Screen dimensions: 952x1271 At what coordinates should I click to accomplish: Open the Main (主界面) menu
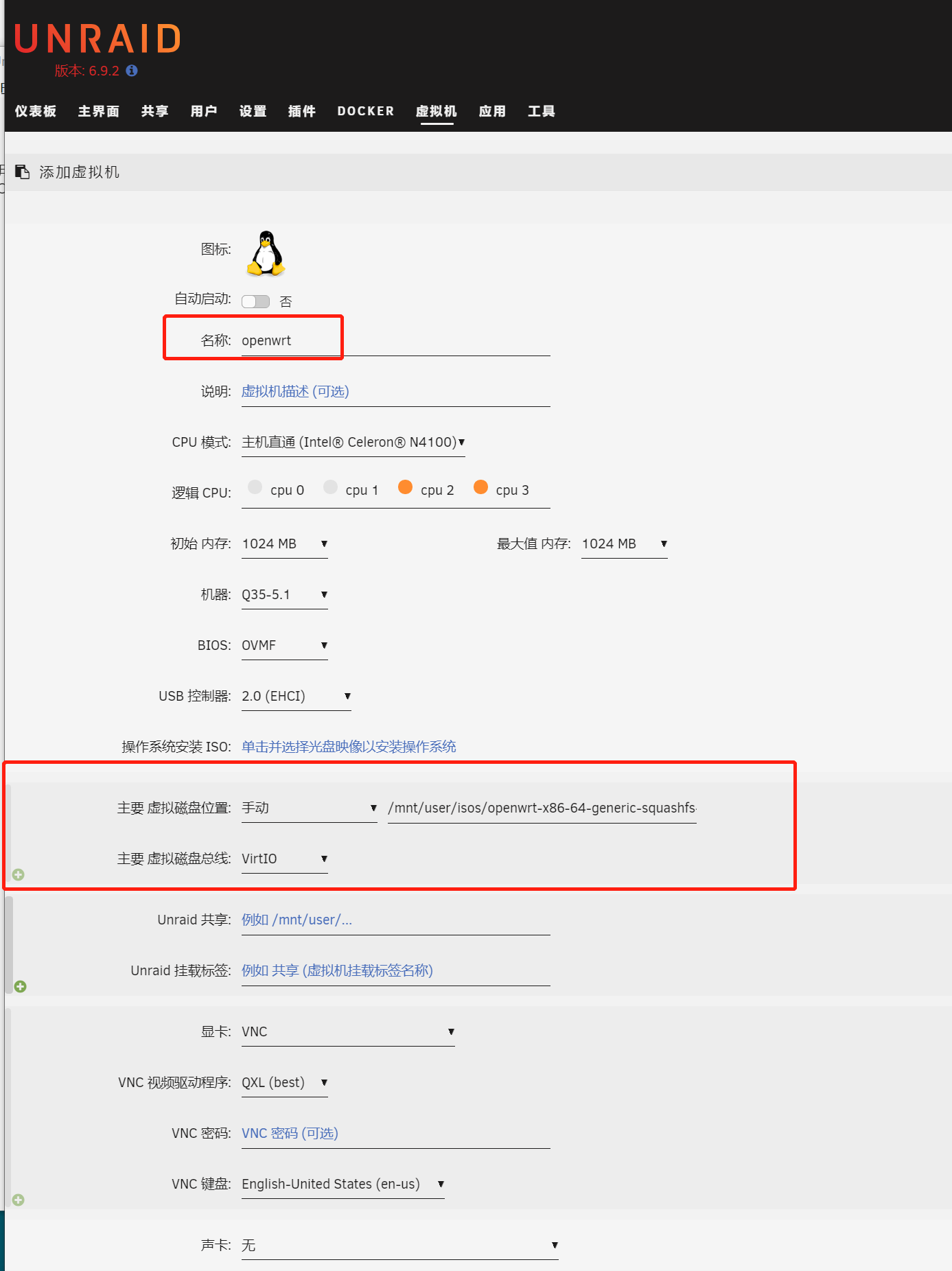click(x=99, y=111)
